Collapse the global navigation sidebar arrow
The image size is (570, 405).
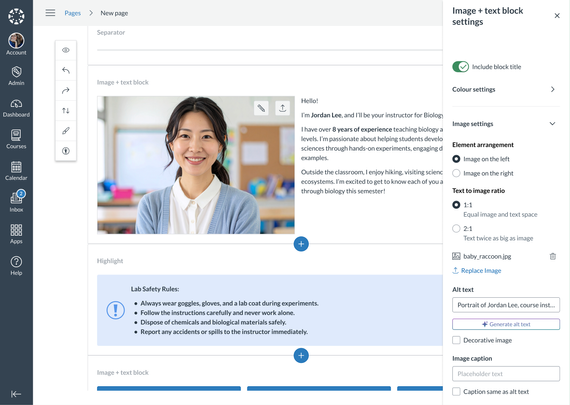(x=16, y=394)
